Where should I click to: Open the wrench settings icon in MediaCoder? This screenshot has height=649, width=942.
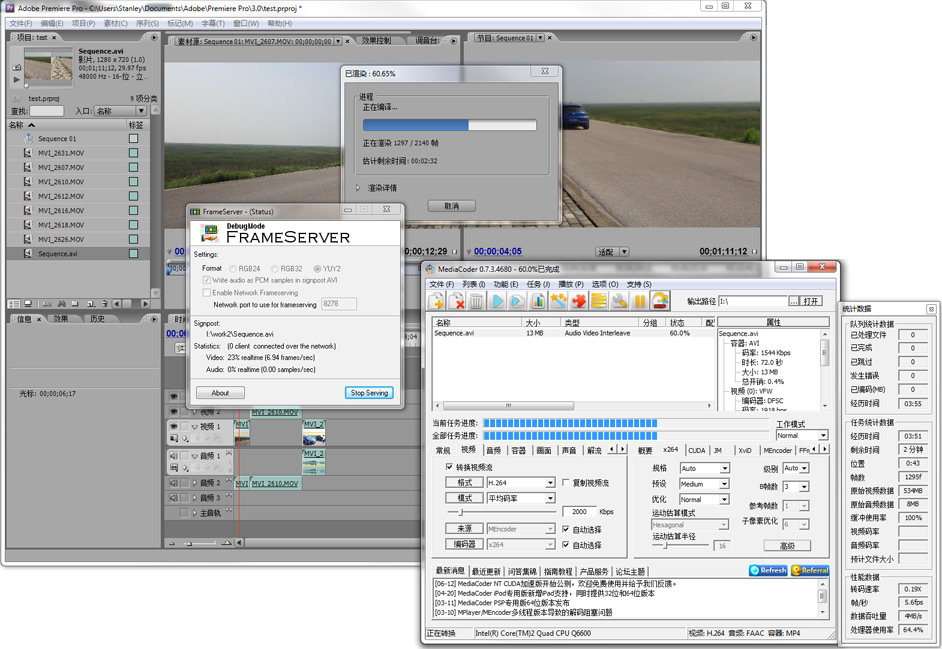(x=619, y=300)
